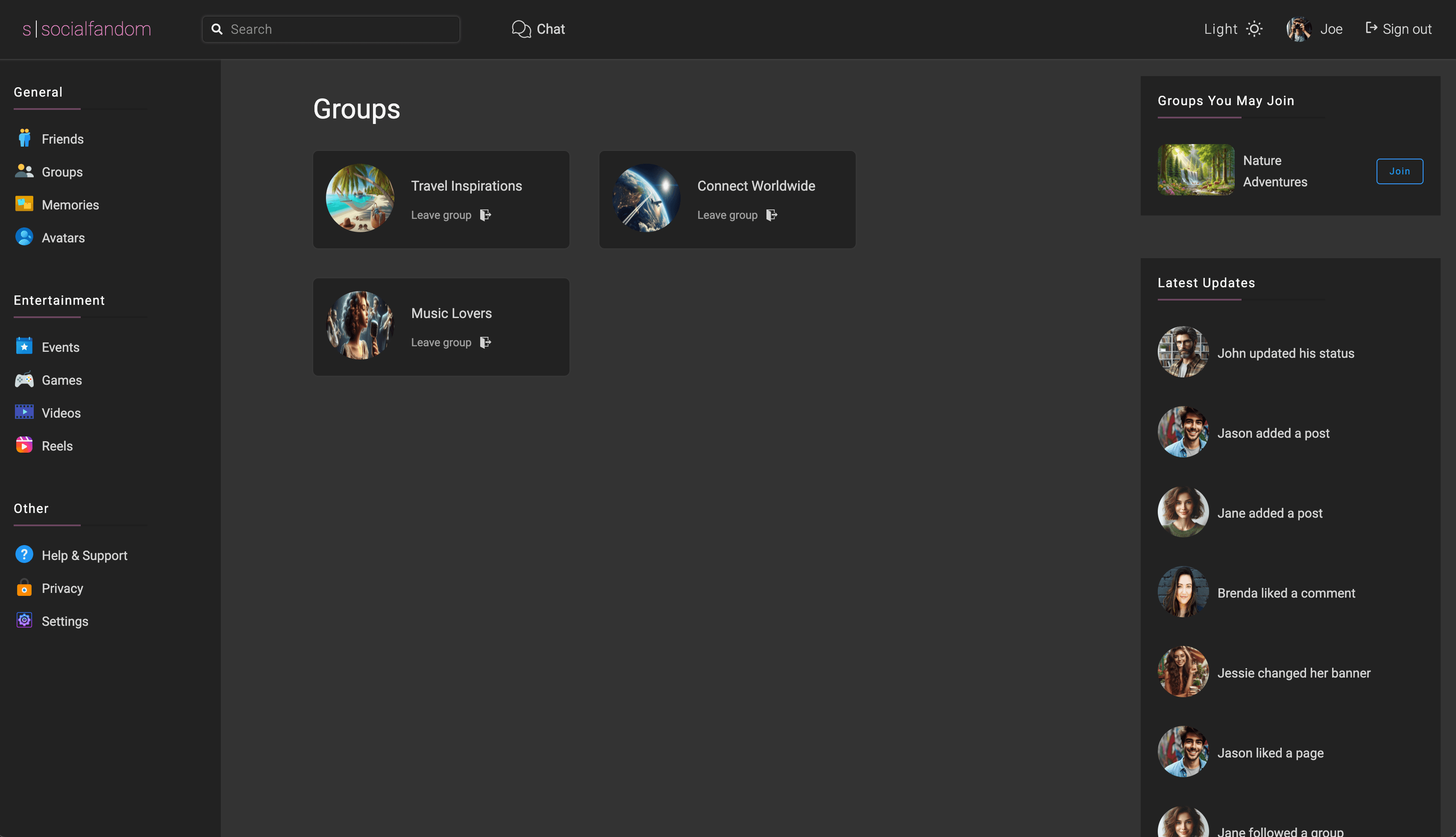Click "Jessie changed her banner" text

pyautogui.click(x=1294, y=672)
